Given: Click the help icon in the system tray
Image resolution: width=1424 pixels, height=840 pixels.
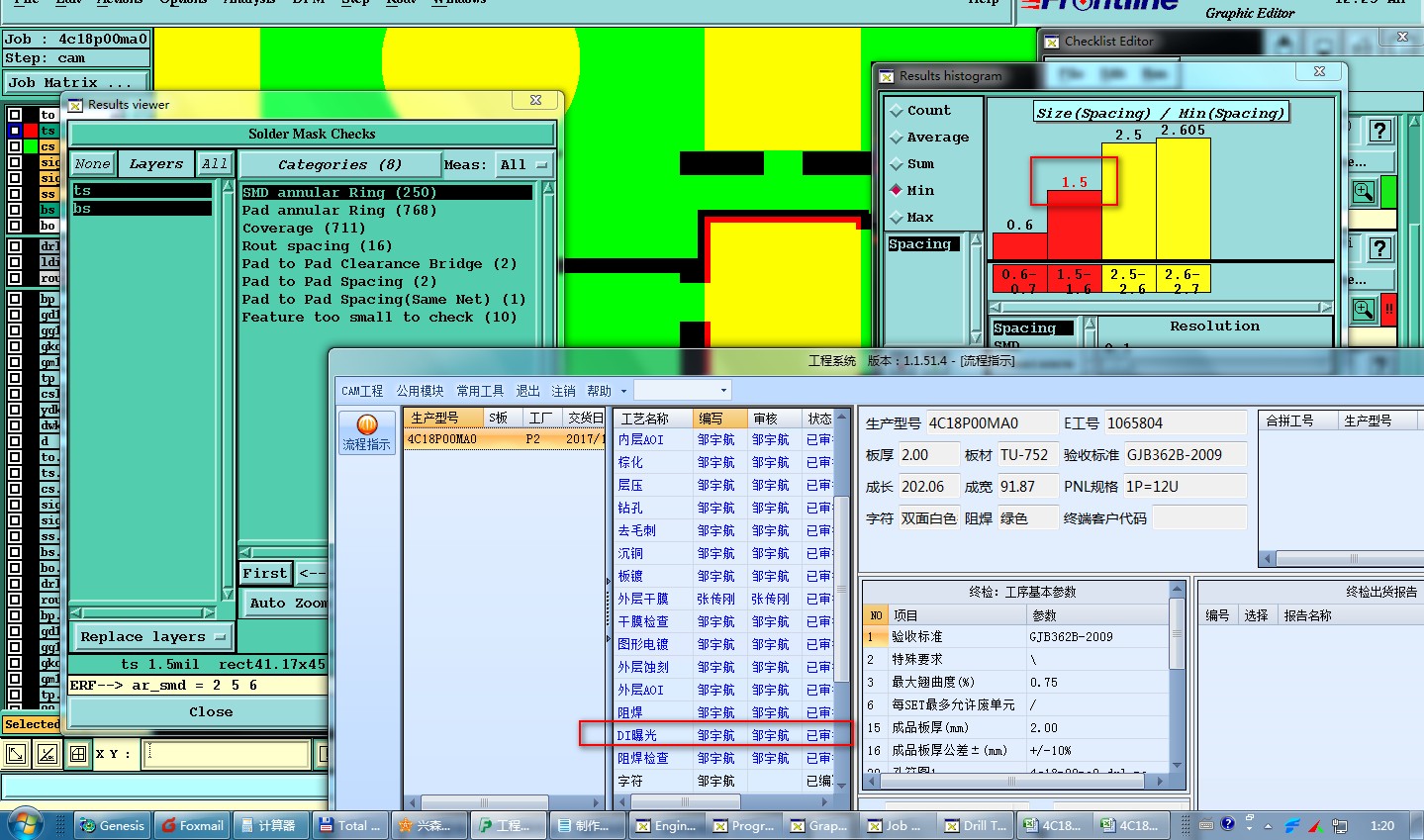Looking at the screenshot, I should 1228,823.
